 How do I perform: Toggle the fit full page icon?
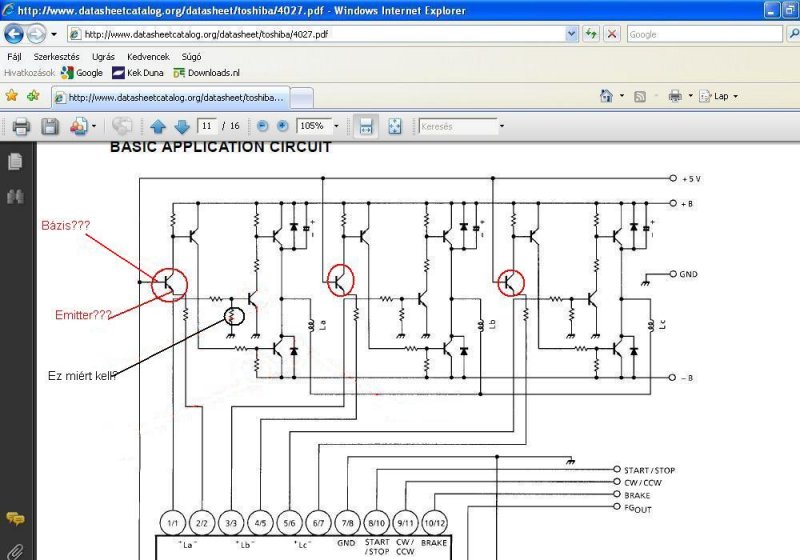pyautogui.click(x=394, y=126)
